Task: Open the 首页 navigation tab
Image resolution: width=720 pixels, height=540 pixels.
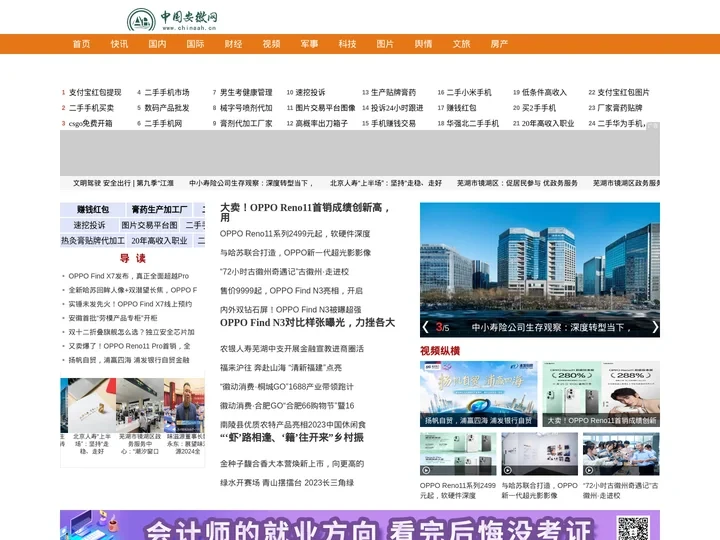Action: pos(81,44)
